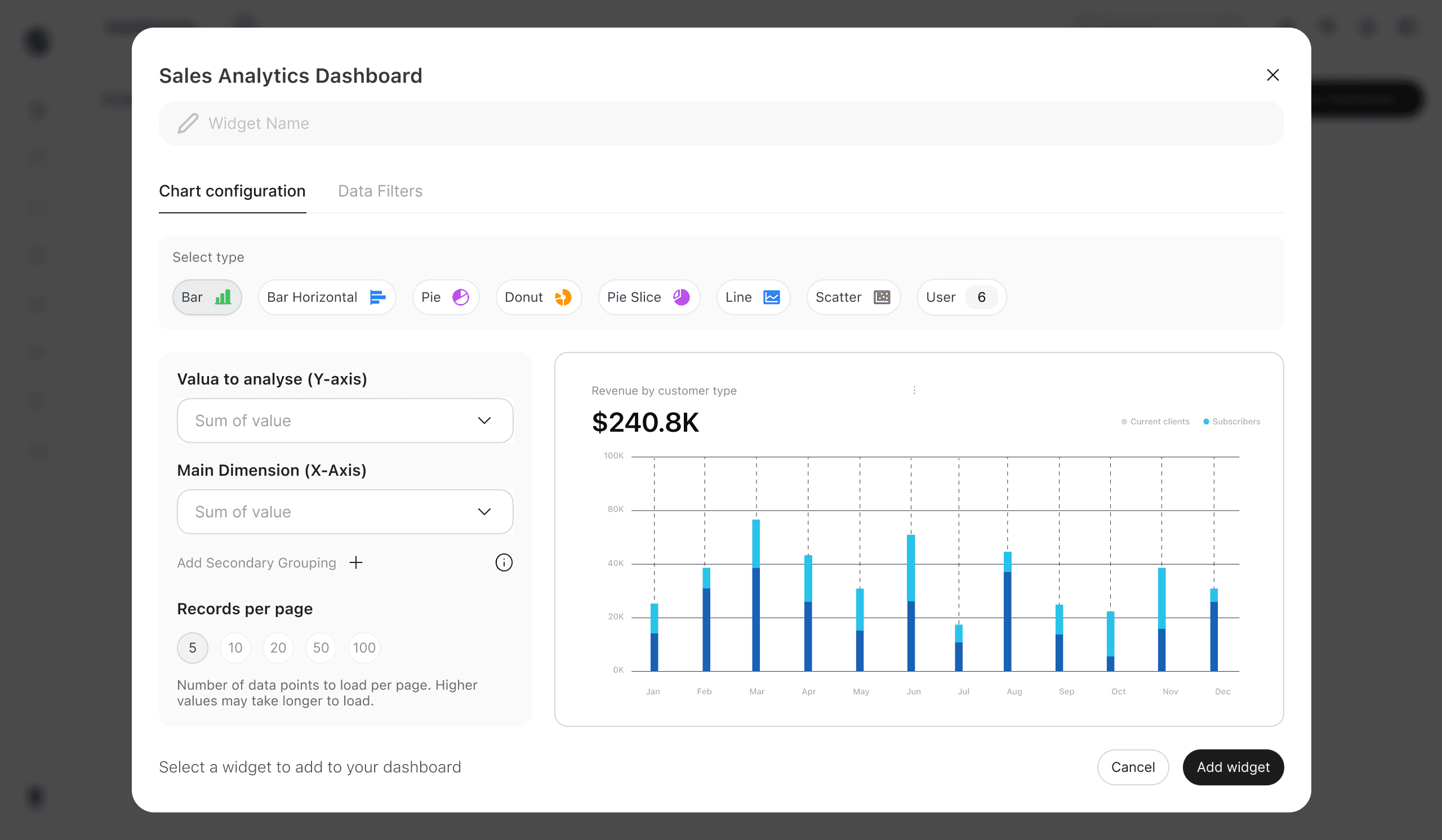Screen dimensions: 1442x840
Task: Set records per page to 50
Action: (321, 648)
